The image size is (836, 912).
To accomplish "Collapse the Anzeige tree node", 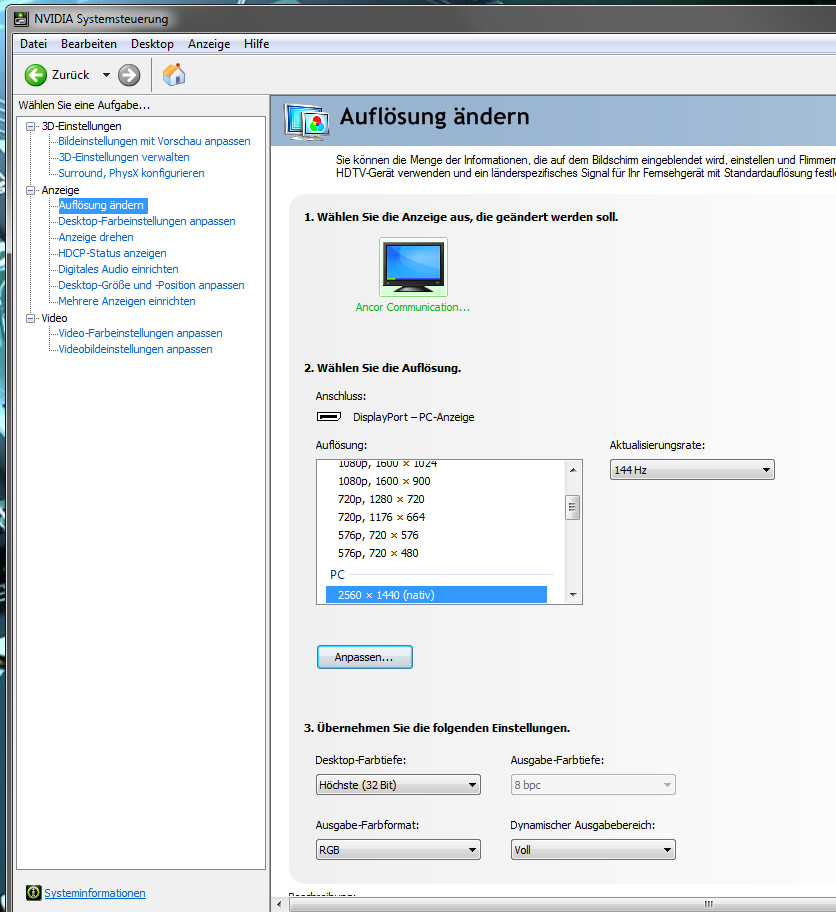I will (x=30, y=190).
